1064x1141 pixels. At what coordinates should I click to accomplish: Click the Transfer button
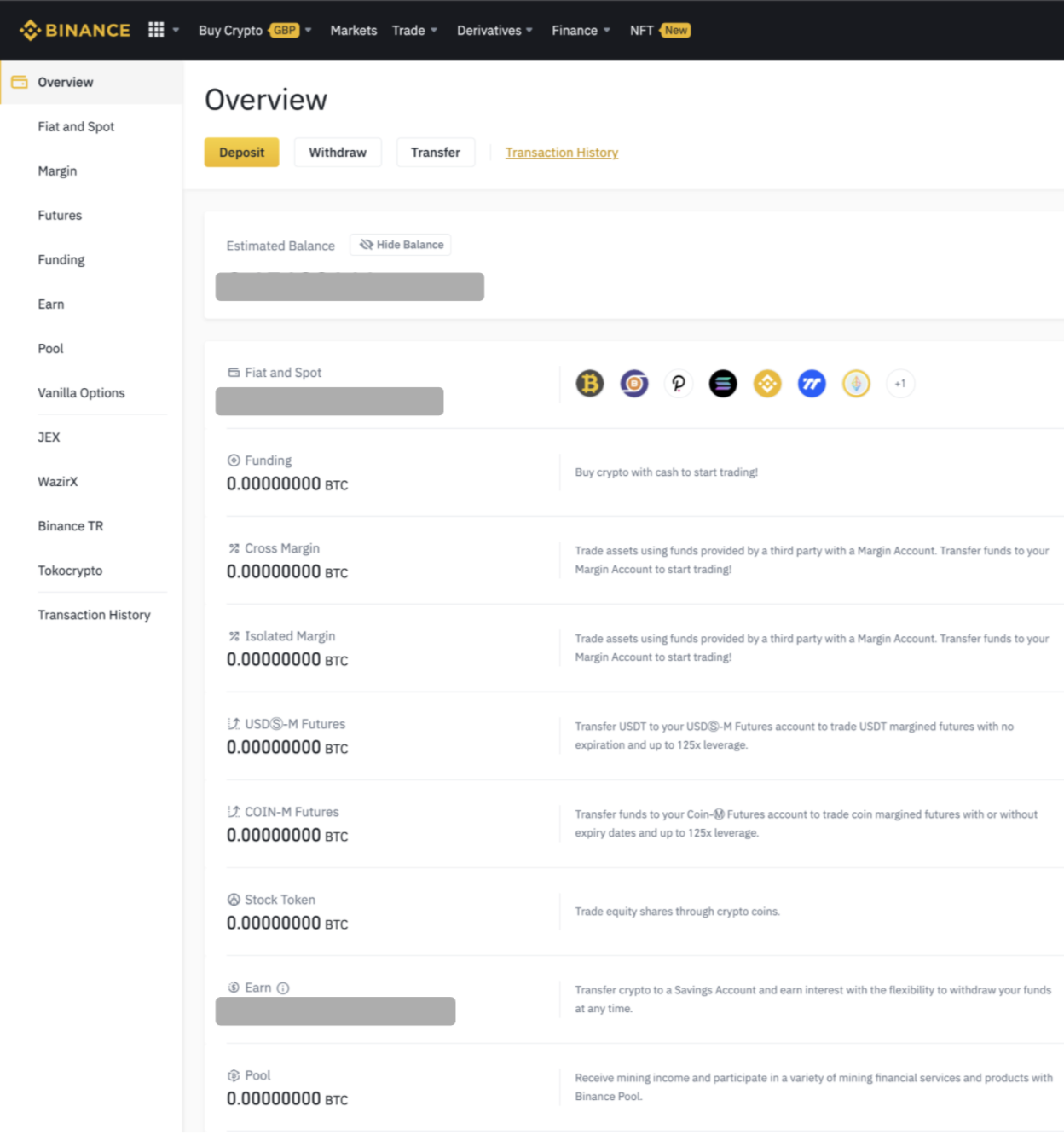435,152
